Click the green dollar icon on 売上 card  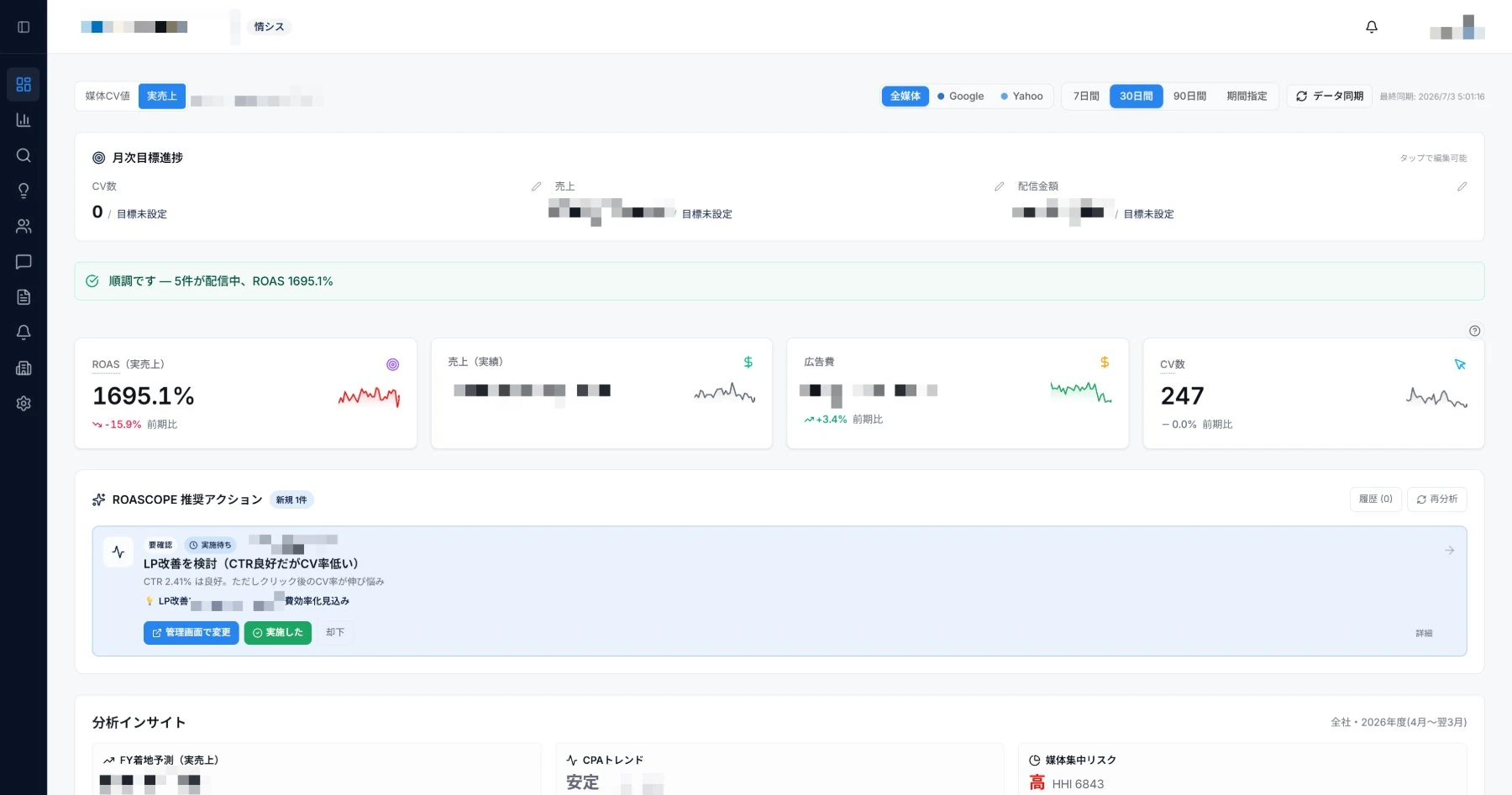coord(748,362)
